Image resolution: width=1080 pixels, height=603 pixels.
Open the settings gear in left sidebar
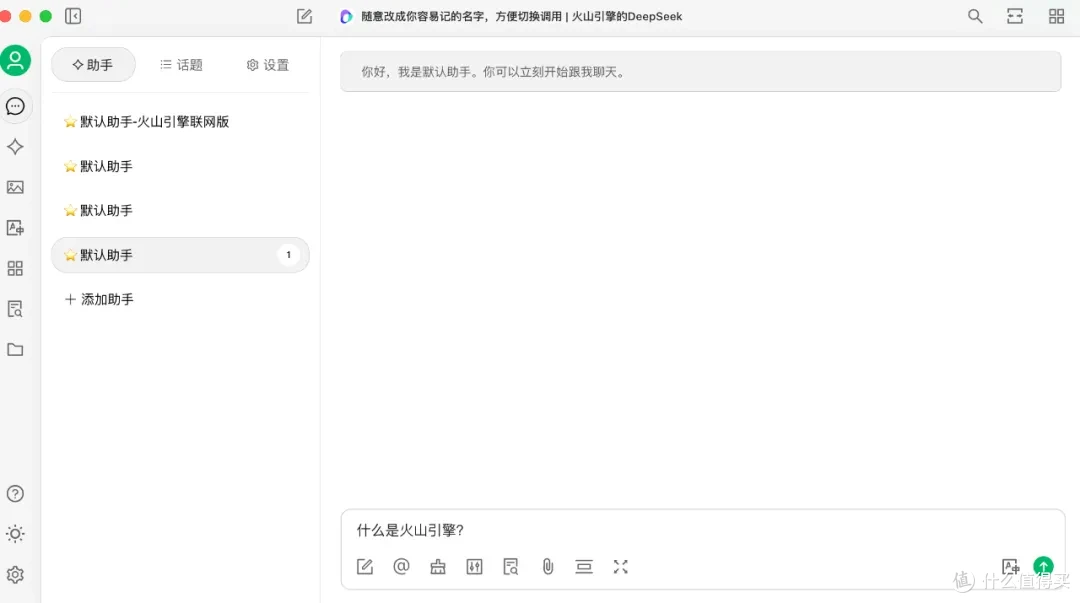(x=15, y=575)
